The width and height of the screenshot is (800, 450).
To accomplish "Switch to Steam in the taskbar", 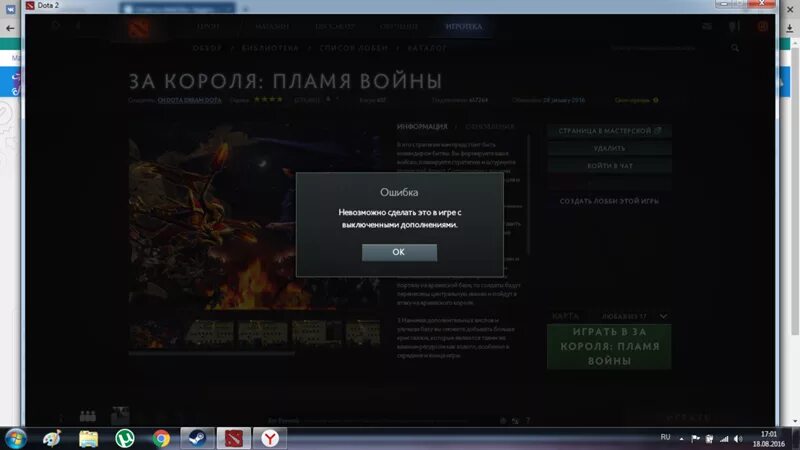I will click(x=197, y=438).
